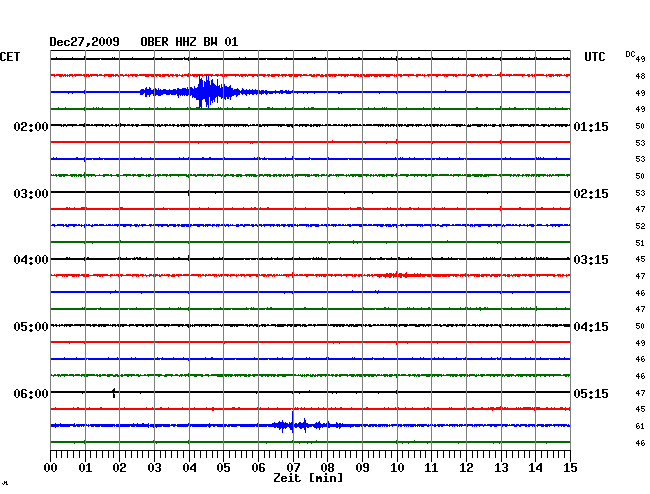Screen dimensions: 650x494
Task: Select DC value 52
Action: pos(640,226)
